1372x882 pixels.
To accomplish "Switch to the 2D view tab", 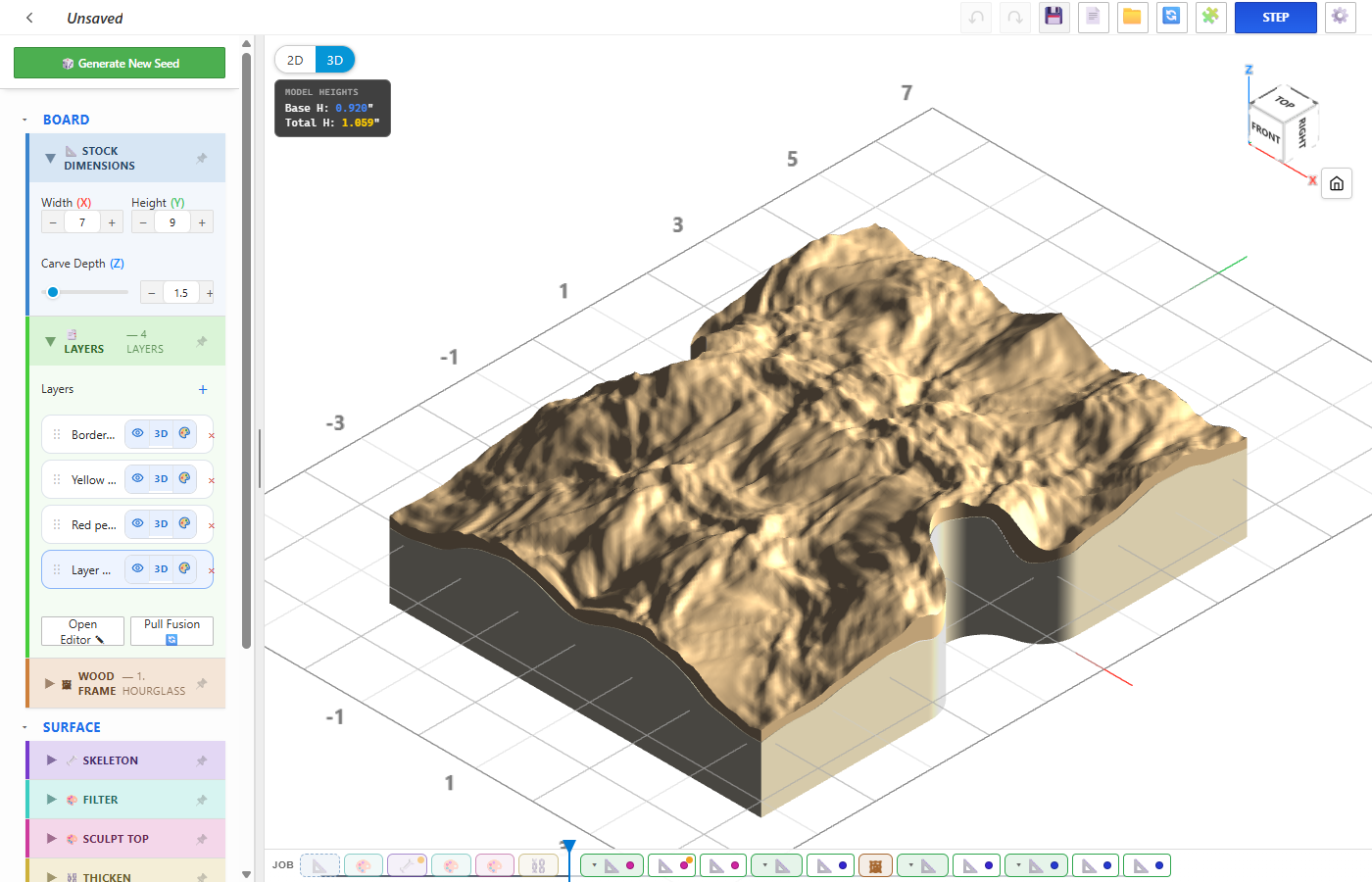I will coord(295,60).
